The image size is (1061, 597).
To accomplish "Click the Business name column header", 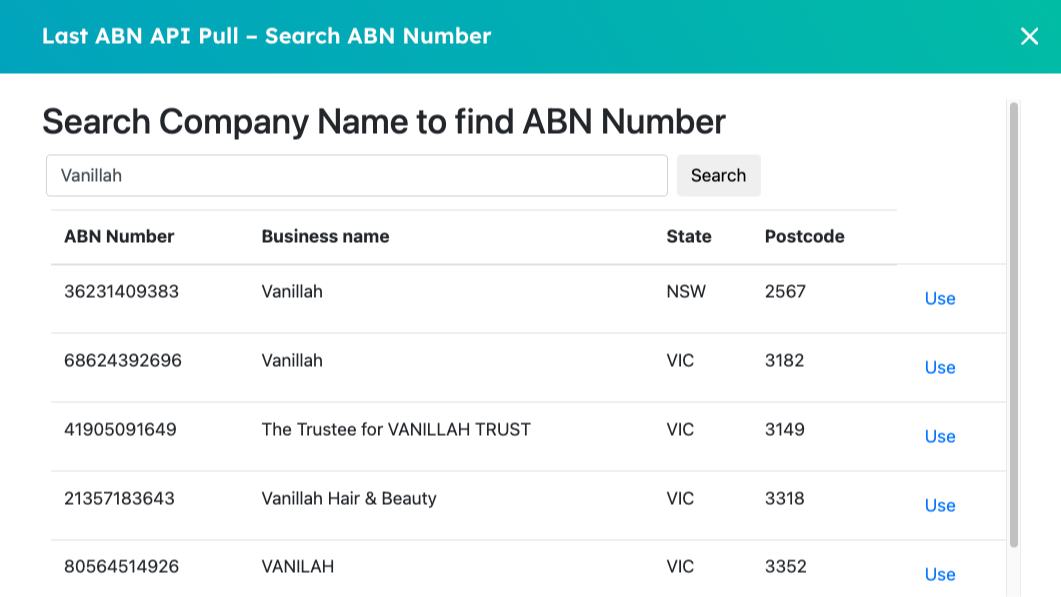I will tap(325, 237).
